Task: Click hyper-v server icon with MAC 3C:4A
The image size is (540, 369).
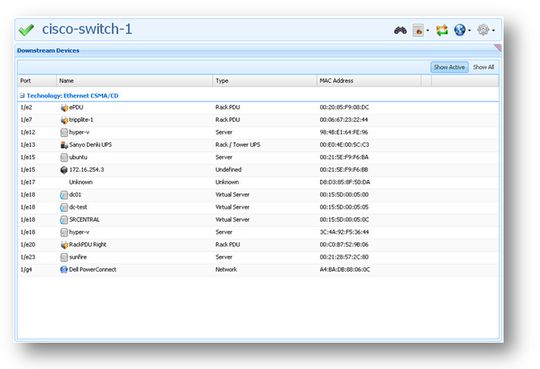Action: [x=64, y=232]
